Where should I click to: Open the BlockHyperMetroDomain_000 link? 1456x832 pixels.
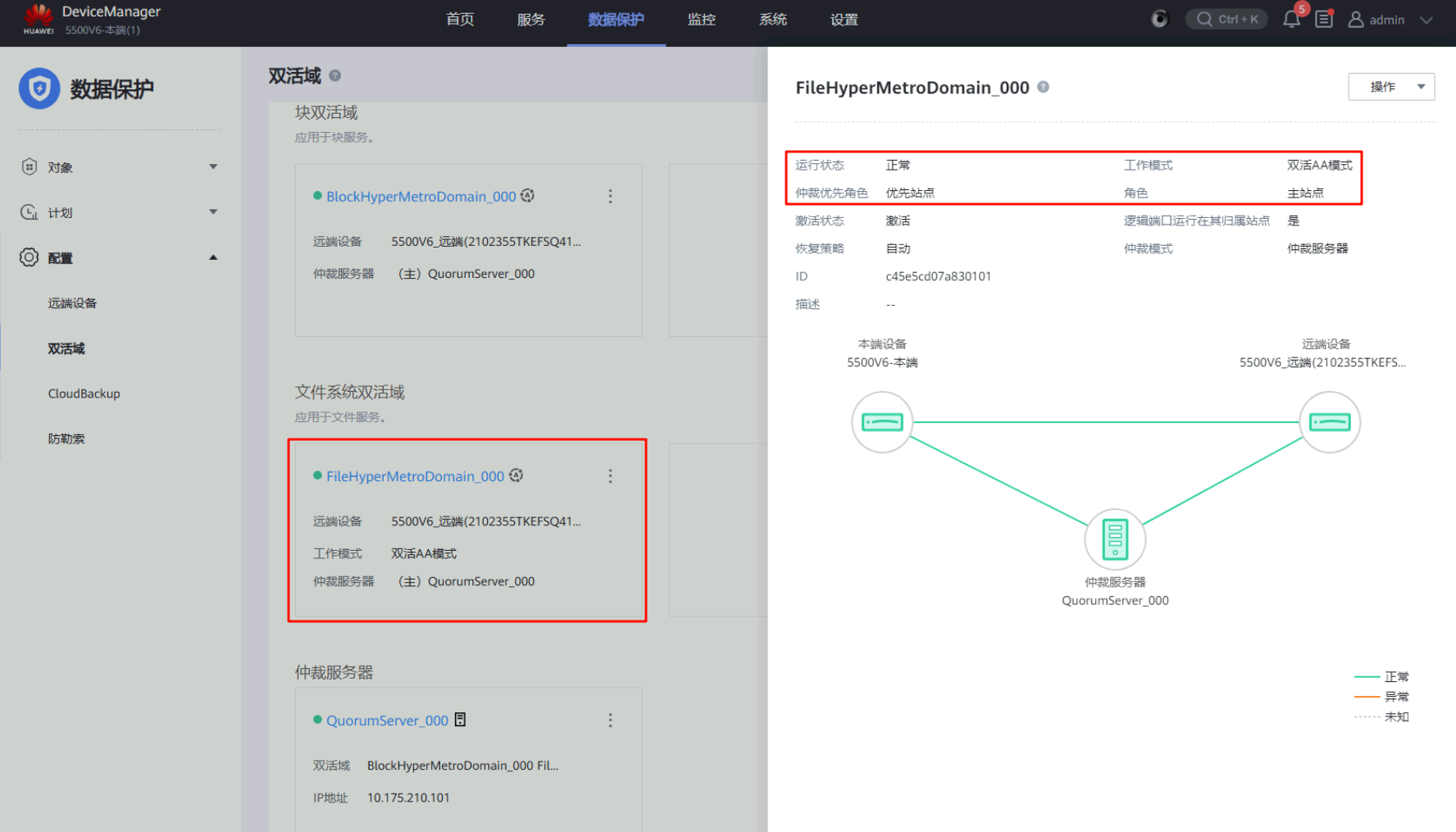[x=421, y=197]
